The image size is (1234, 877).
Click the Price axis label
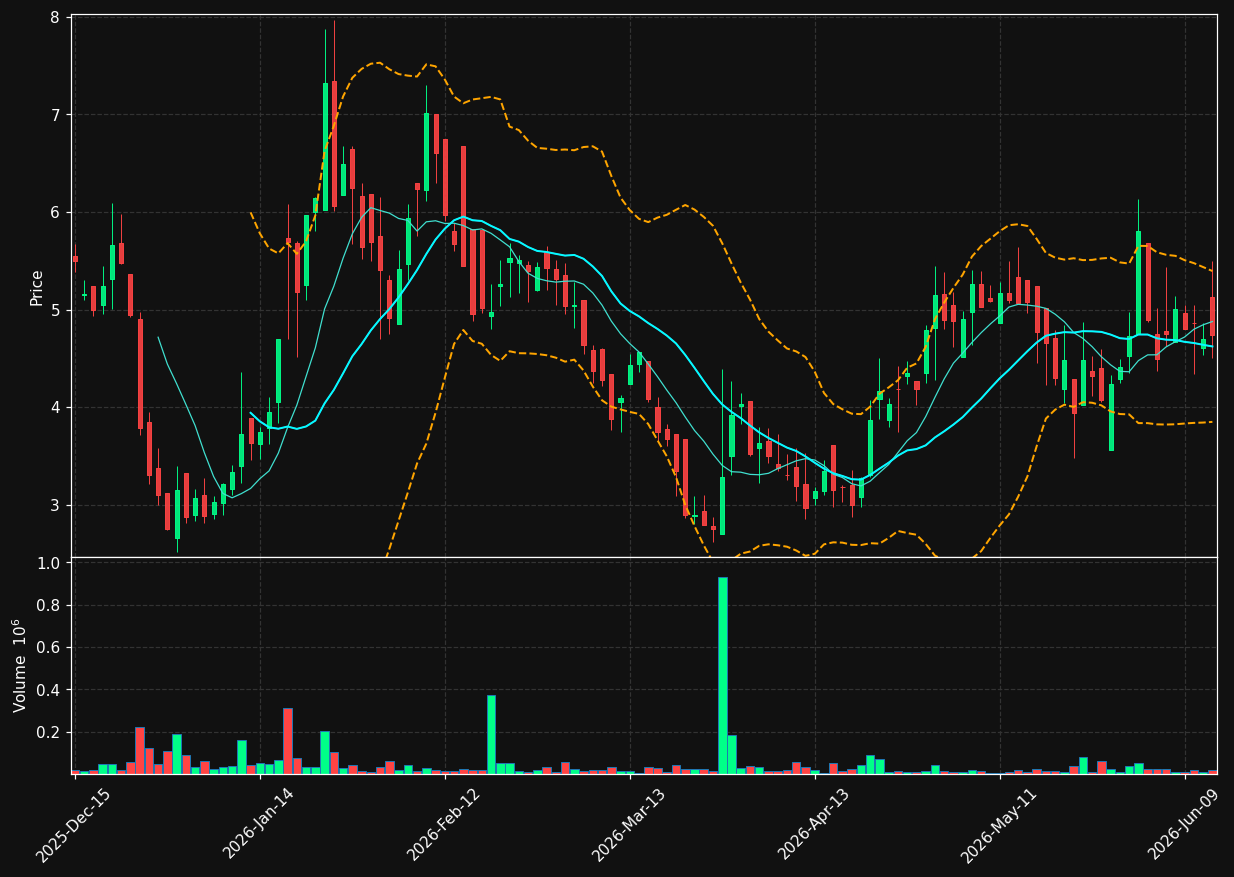[37, 287]
